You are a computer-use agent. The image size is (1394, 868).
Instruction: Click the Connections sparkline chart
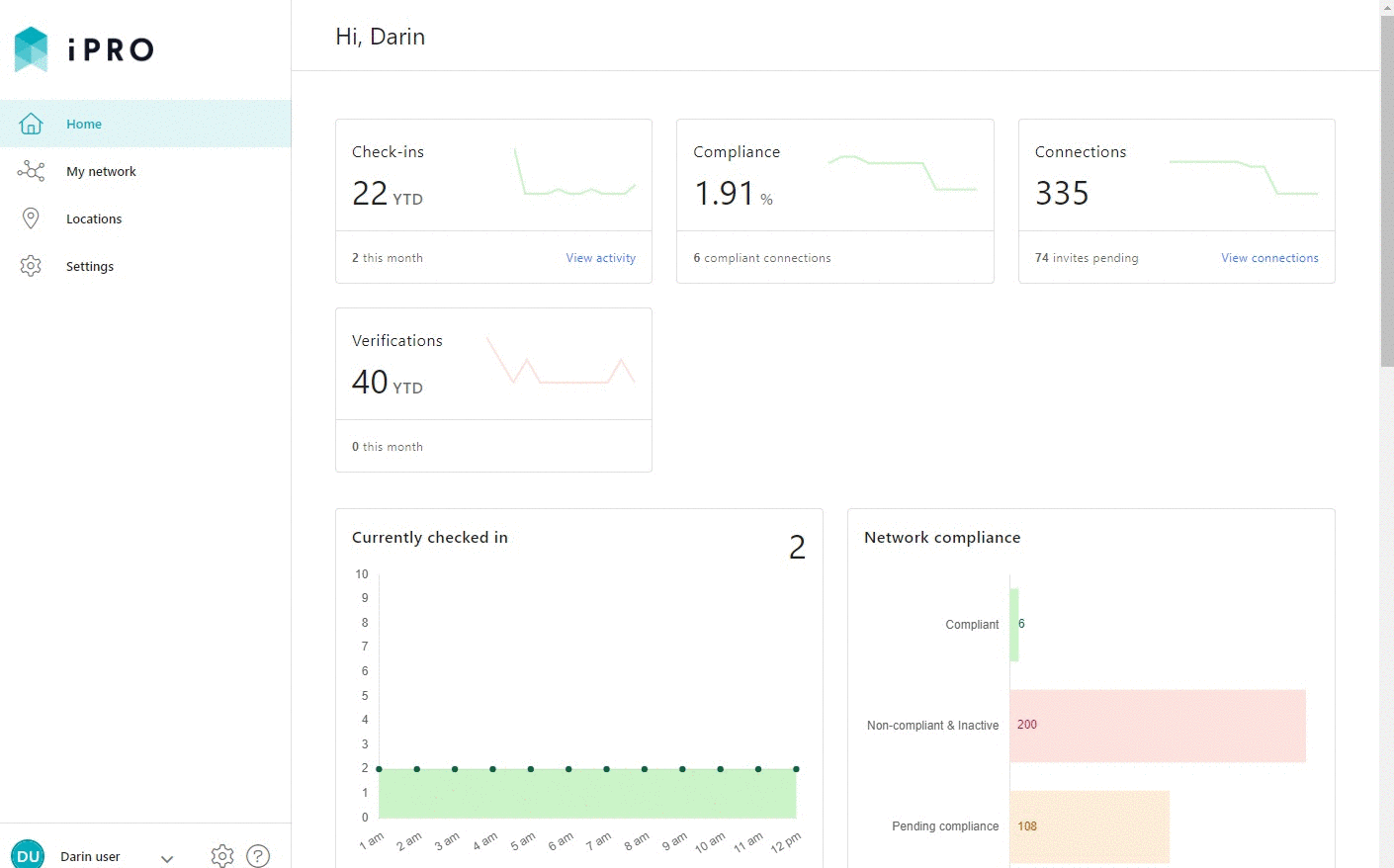pos(1244,177)
